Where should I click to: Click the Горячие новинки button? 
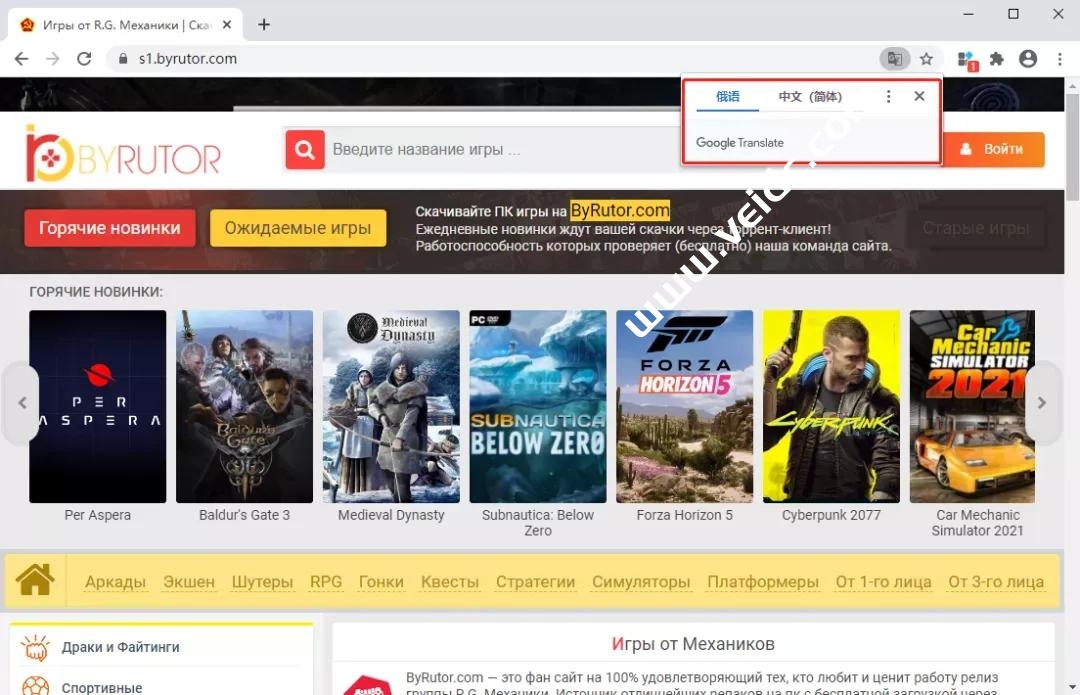click(x=110, y=228)
